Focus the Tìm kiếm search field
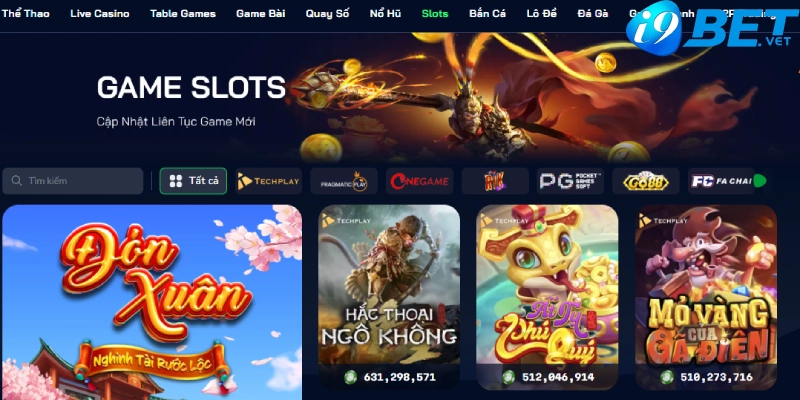This screenshot has height=400, width=800. [72, 181]
